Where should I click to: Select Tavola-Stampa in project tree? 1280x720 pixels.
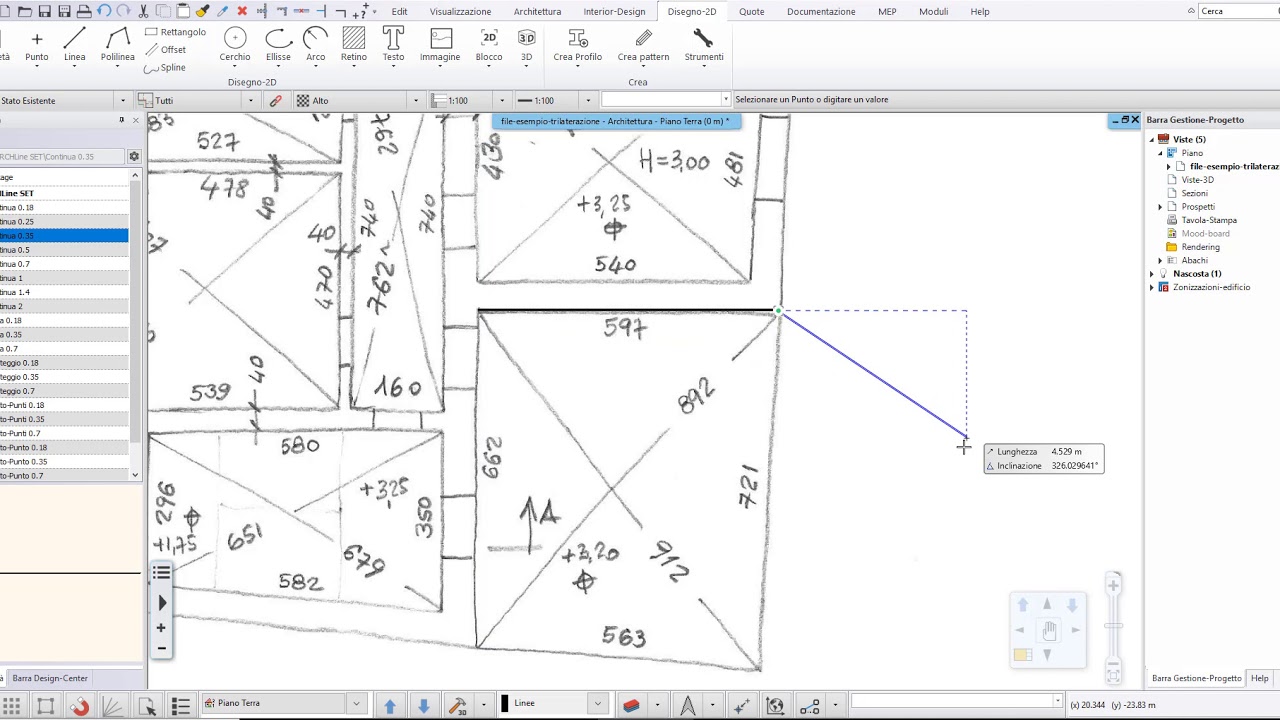(x=1209, y=220)
